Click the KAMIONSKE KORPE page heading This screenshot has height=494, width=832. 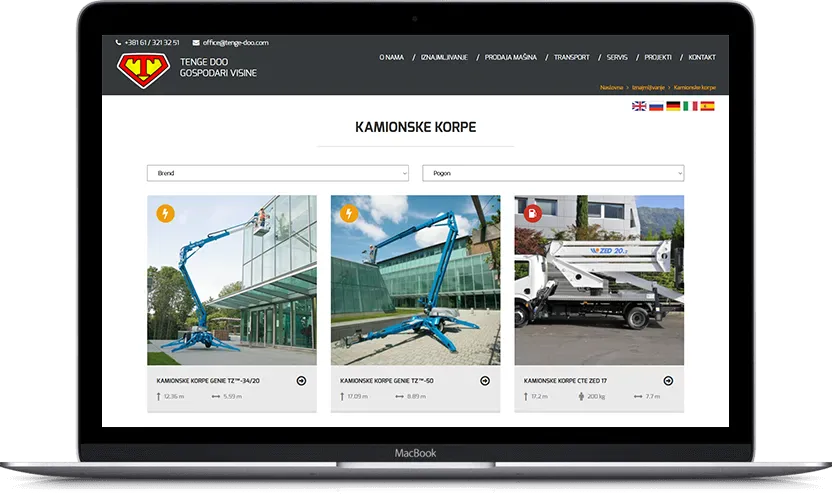click(x=415, y=127)
